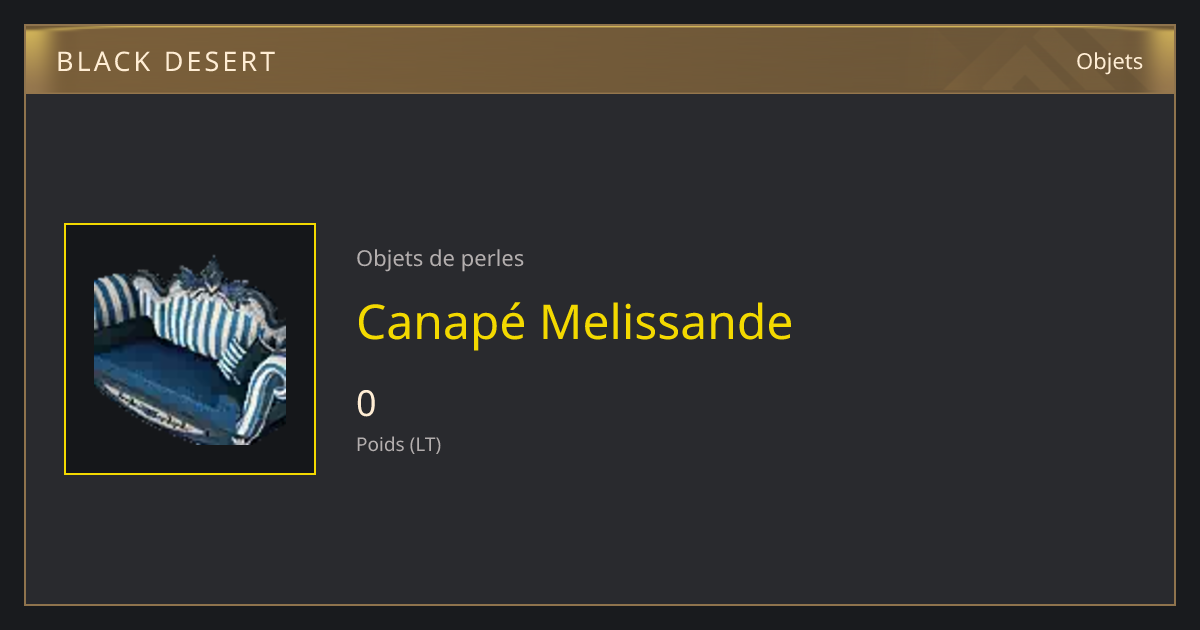1200x630 pixels.
Task: Click the Poids (LT) label
Action: tap(398, 444)
